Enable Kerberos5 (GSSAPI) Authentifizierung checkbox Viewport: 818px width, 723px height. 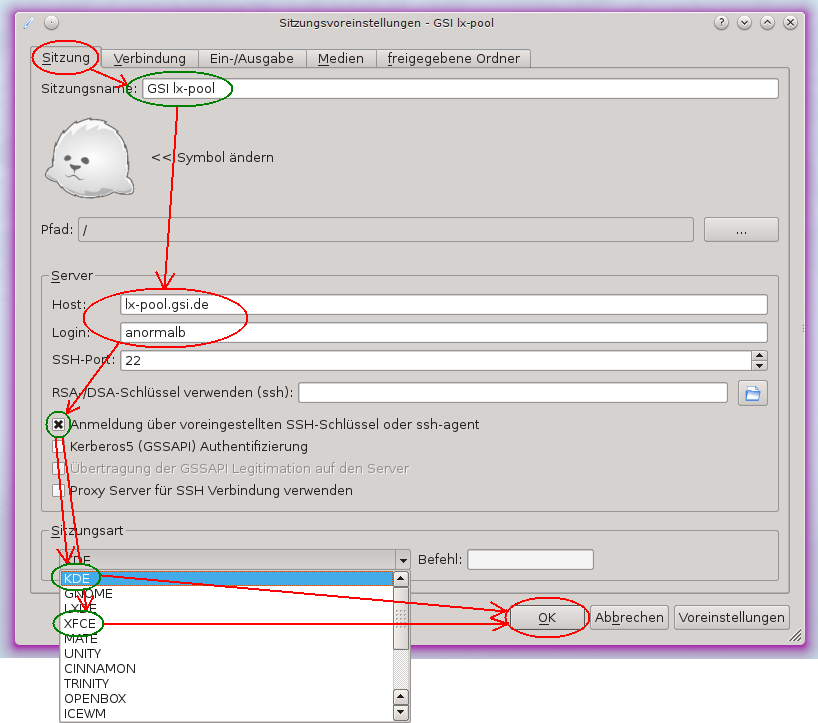coord(58,447)
